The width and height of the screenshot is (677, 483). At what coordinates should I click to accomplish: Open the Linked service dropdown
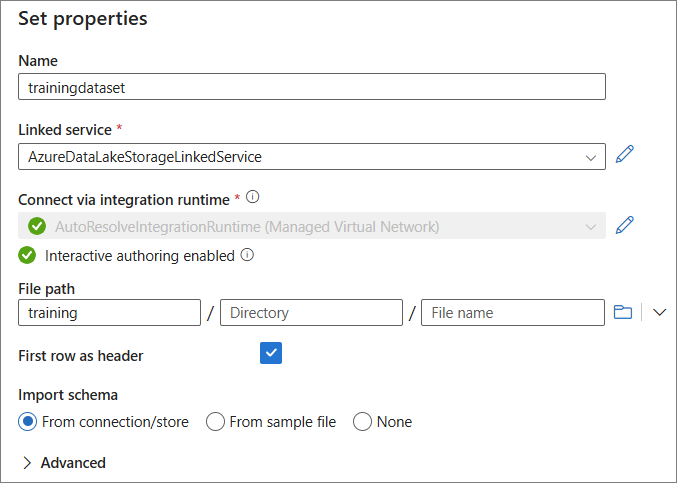(312, 157)
